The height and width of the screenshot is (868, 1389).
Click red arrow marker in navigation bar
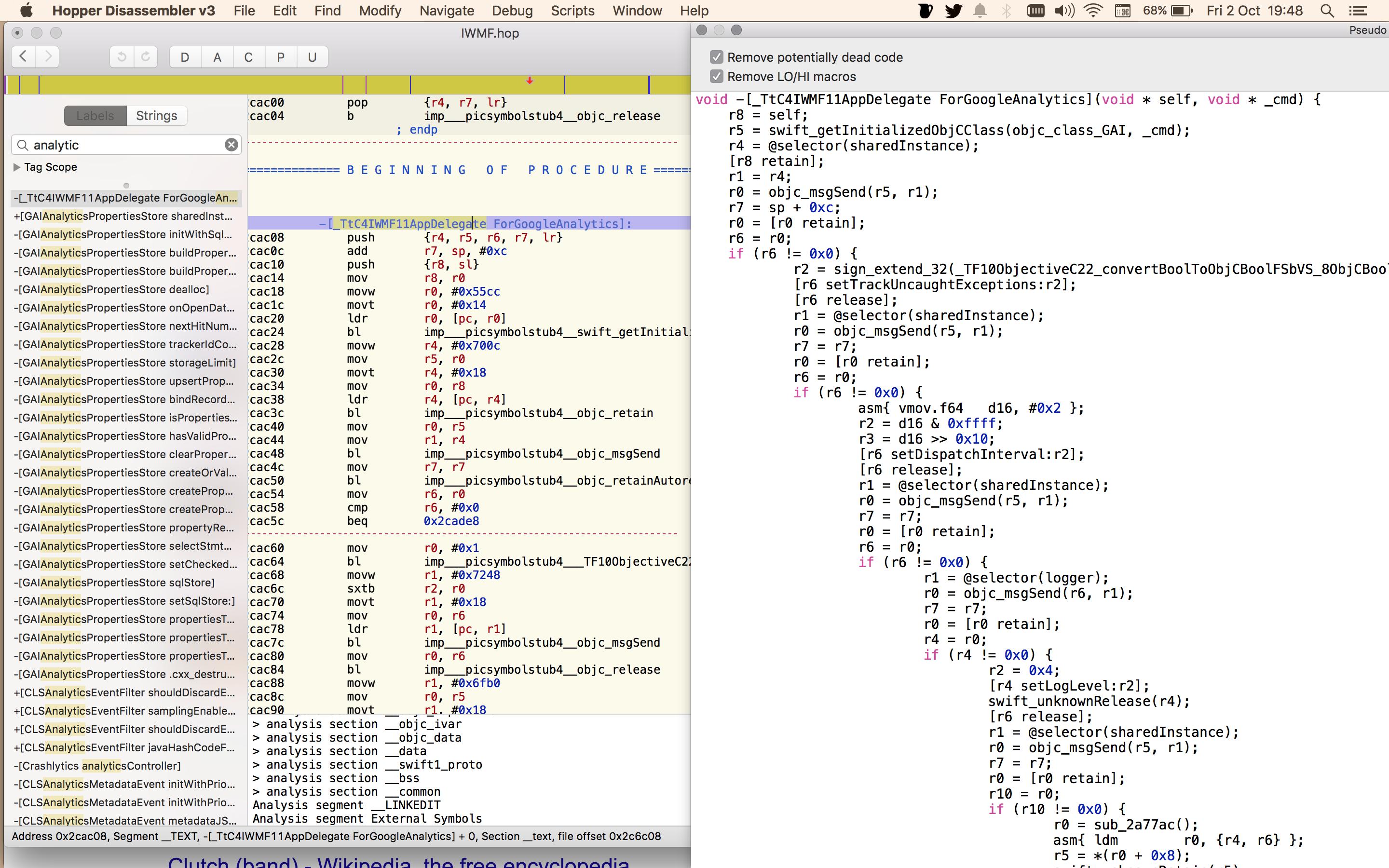pyautogui.click(x=530, y=81)
